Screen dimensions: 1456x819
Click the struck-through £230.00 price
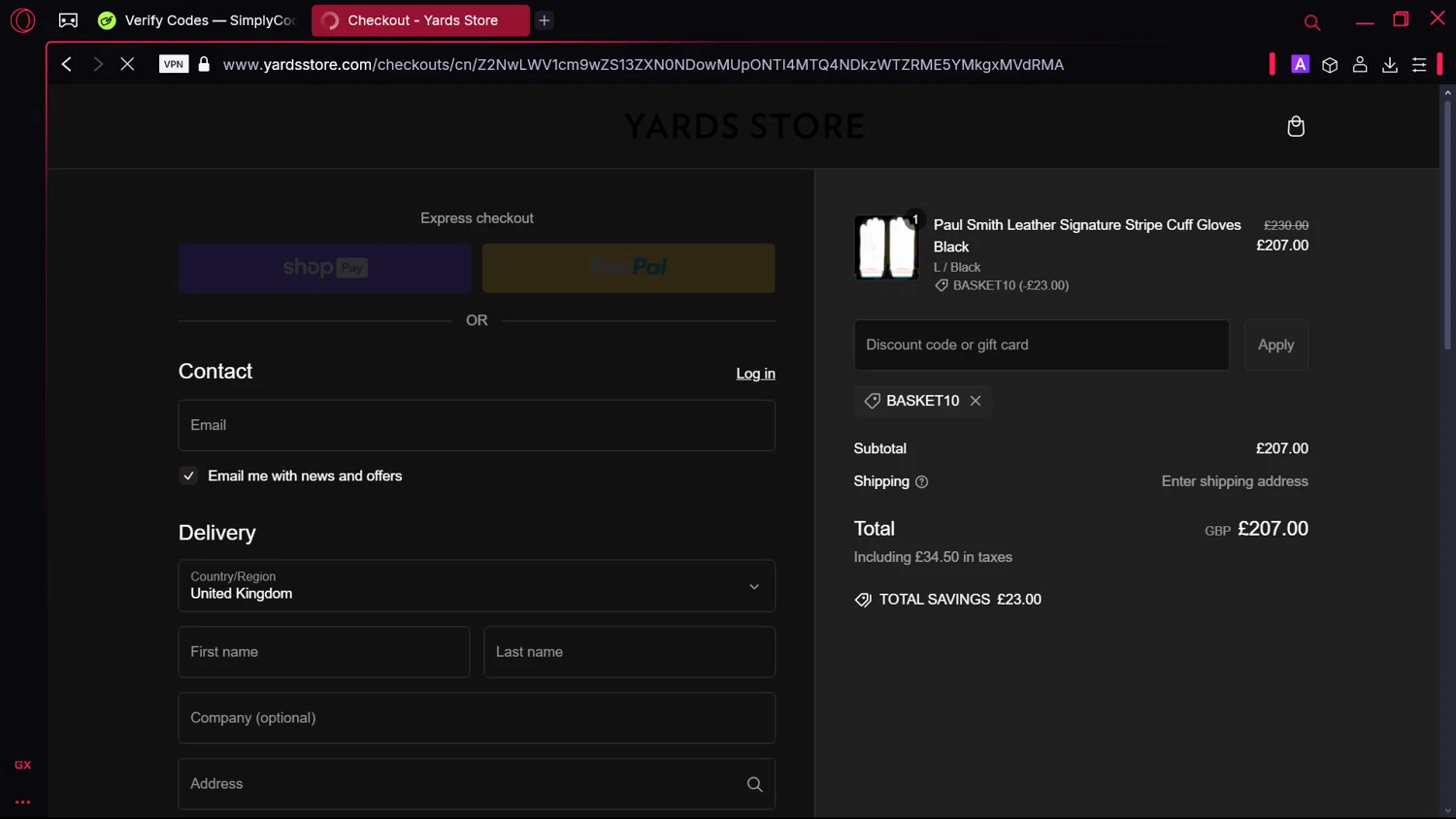[1285, 225]
